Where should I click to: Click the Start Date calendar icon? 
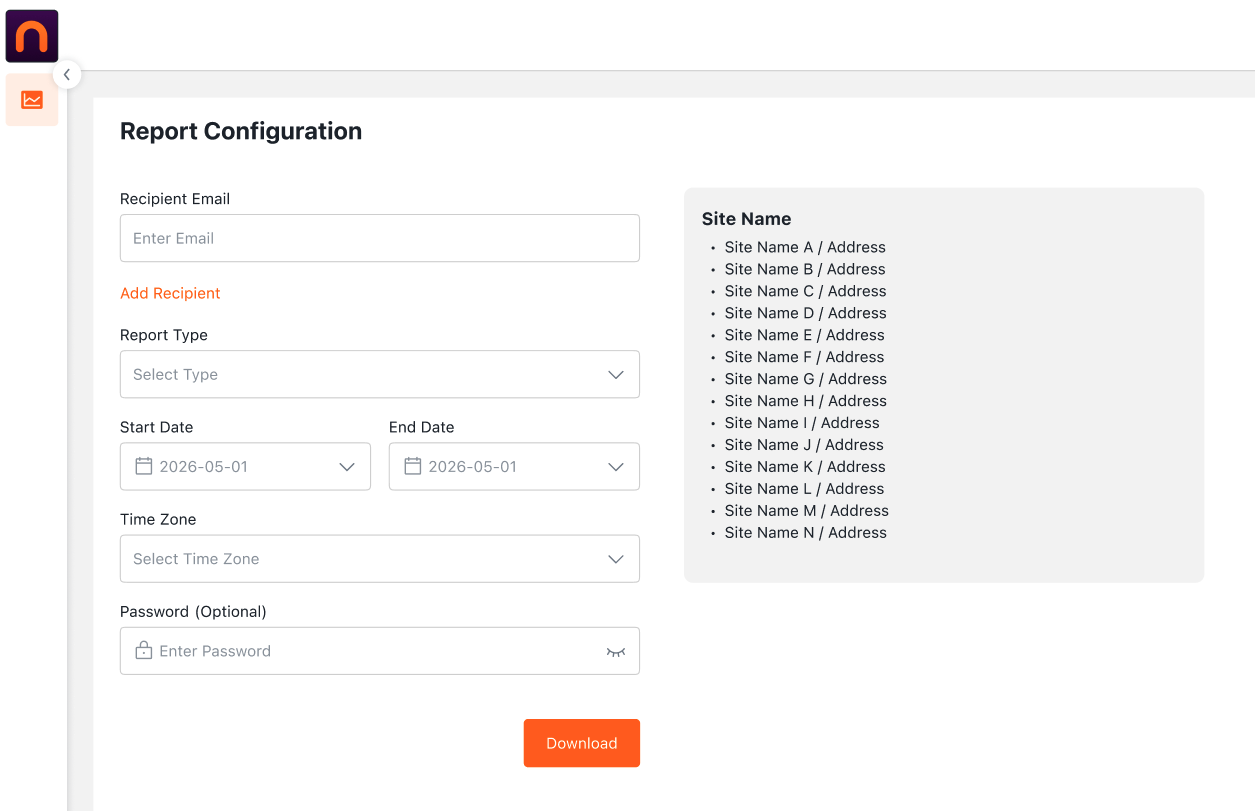point(144,466)
